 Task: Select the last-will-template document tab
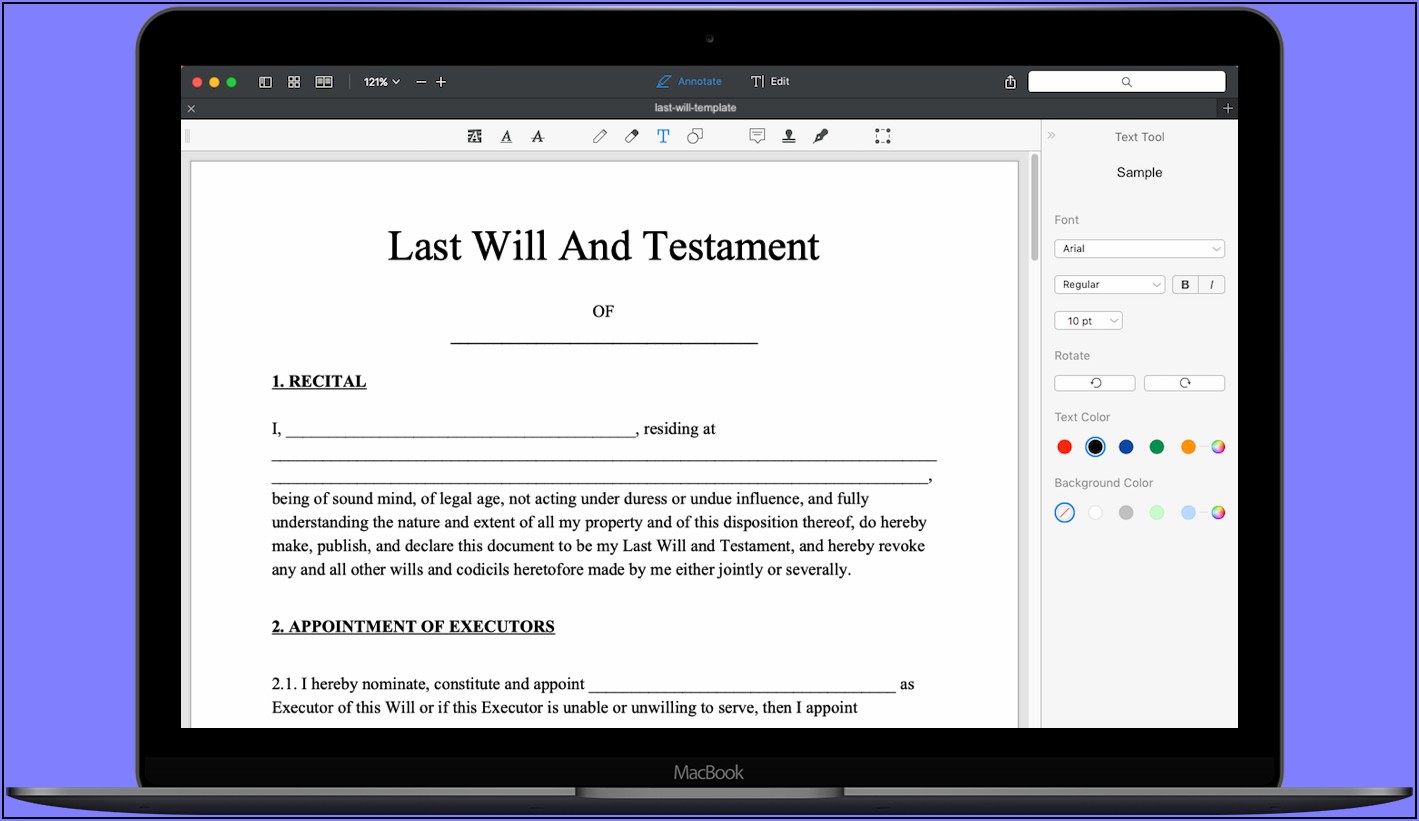pyautogui.click(x=695, y=108)
